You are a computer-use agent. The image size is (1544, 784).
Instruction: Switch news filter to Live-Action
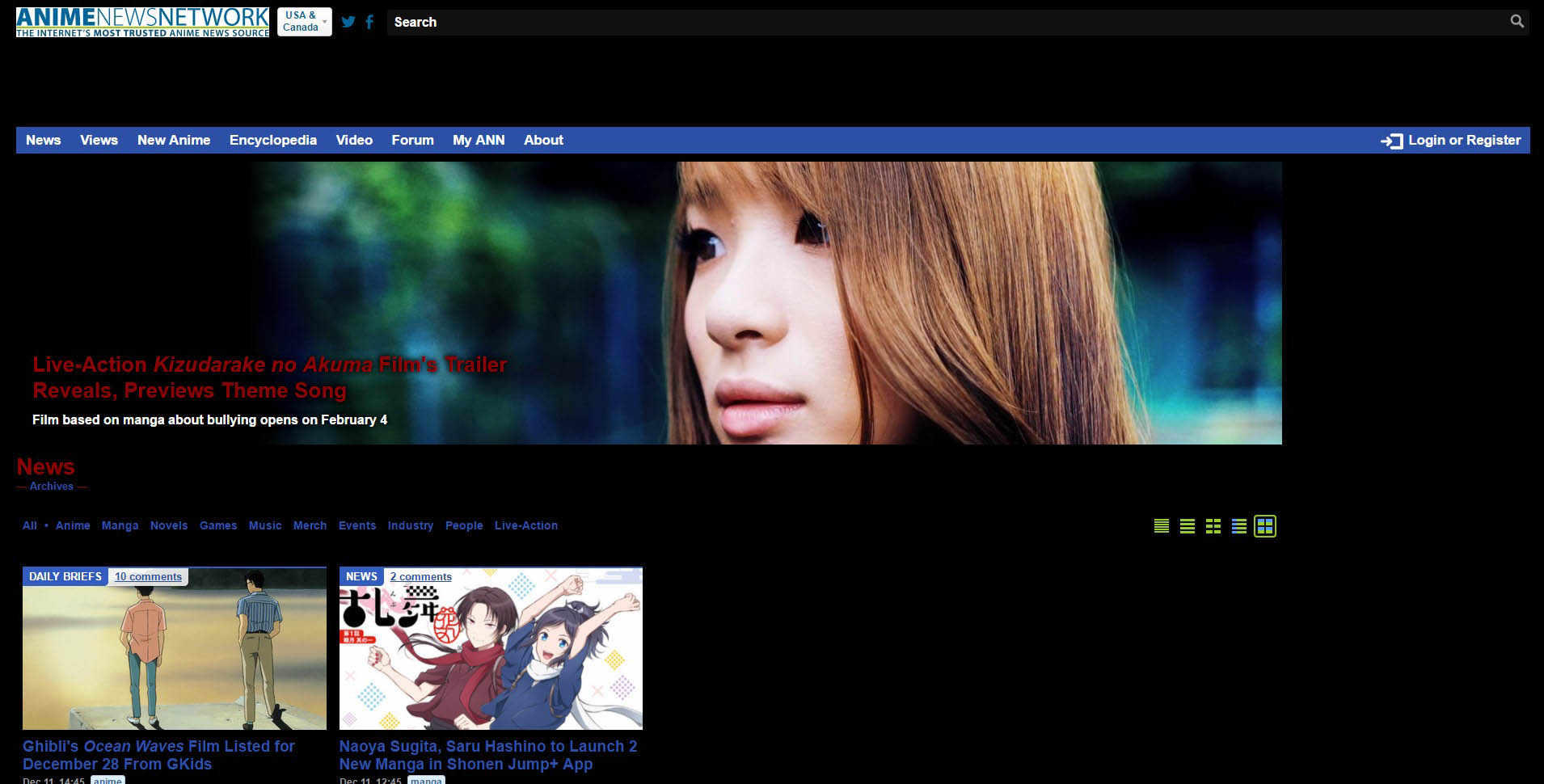[x=526, y=525]
